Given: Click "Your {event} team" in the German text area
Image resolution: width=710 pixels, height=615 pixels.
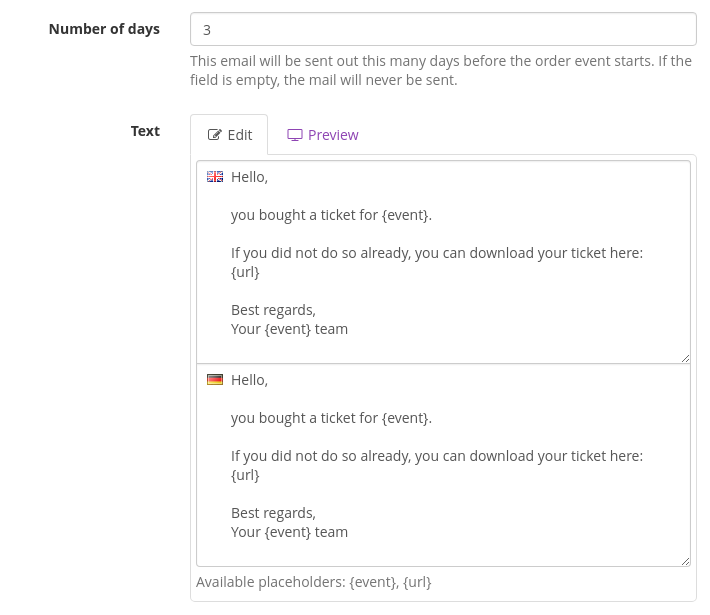Looking at the screenshot, I should pos(289,532).
